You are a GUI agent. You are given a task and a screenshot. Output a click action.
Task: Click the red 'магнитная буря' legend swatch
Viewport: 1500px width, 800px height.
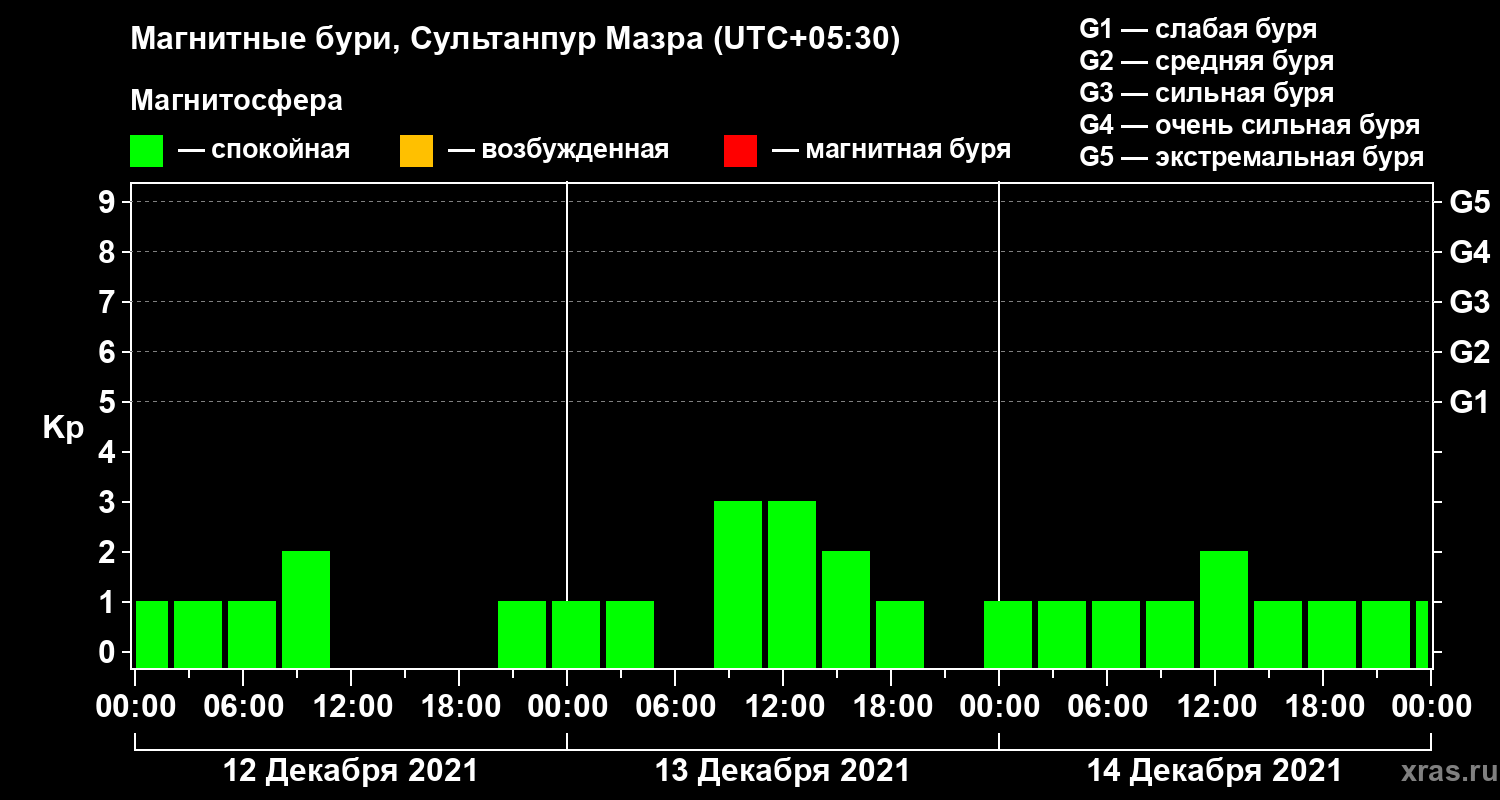[x=740, y=150]
